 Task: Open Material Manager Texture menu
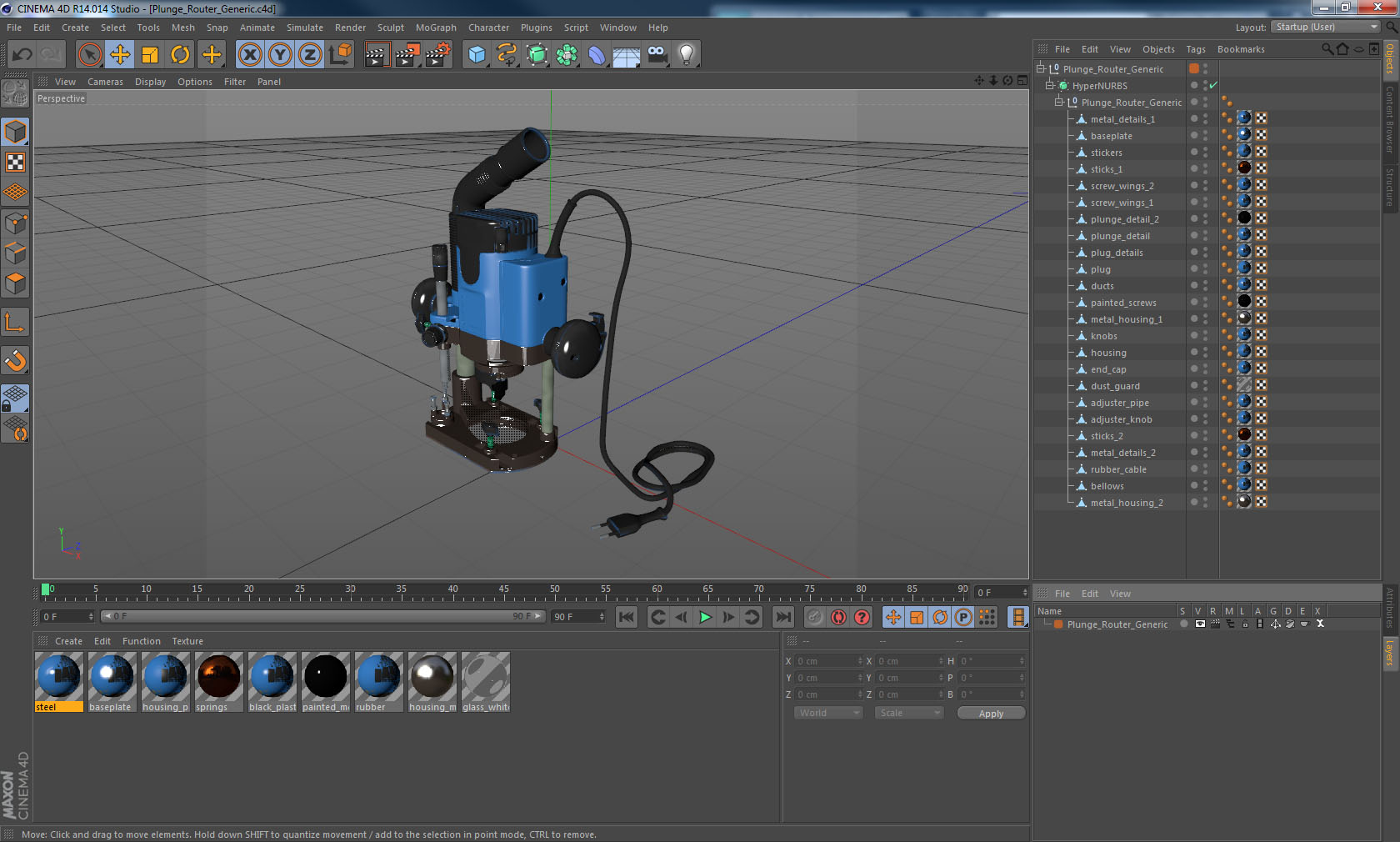[187, 641]
